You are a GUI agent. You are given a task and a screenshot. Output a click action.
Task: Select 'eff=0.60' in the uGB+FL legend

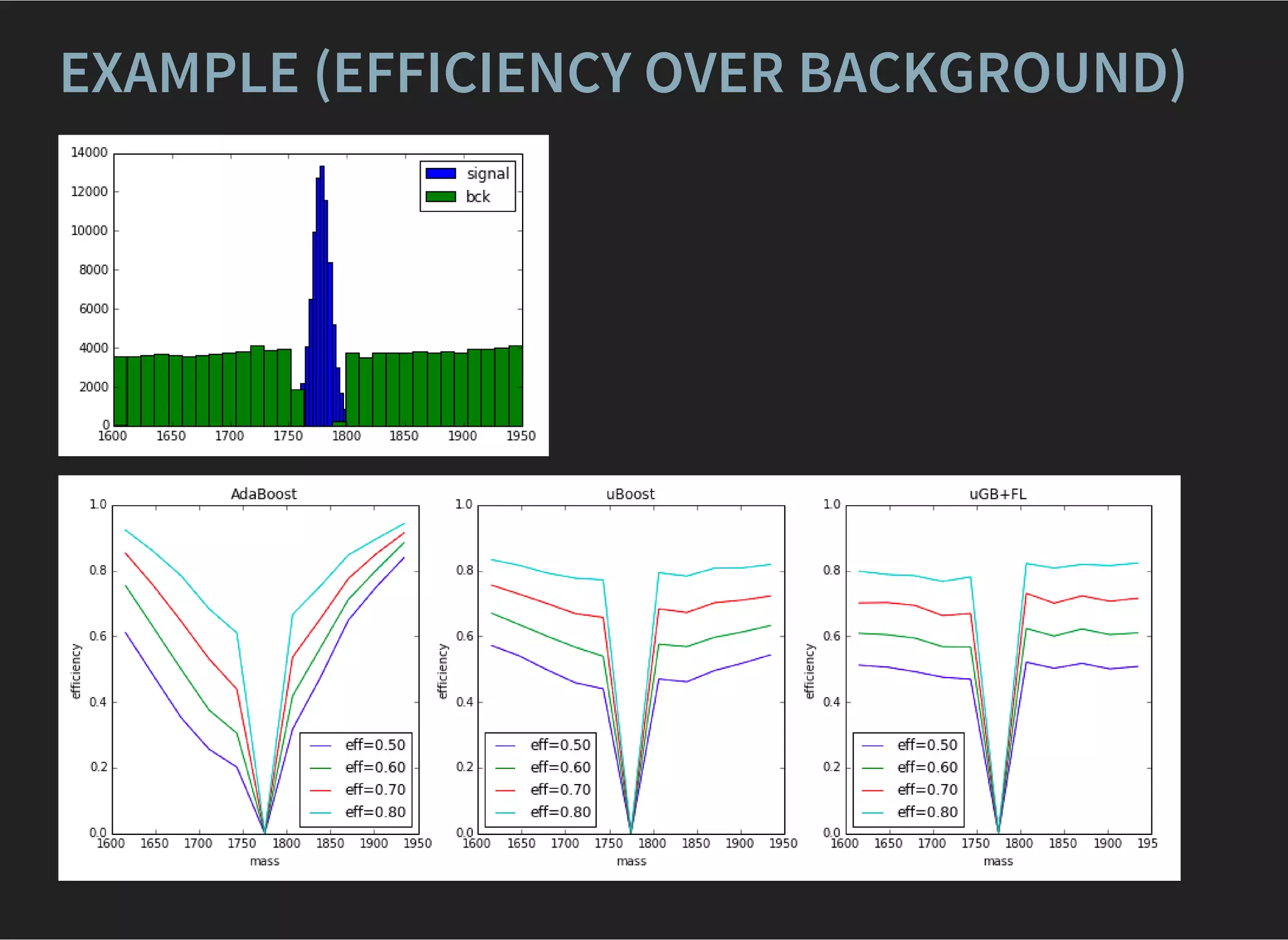click(x=928, y=767)
